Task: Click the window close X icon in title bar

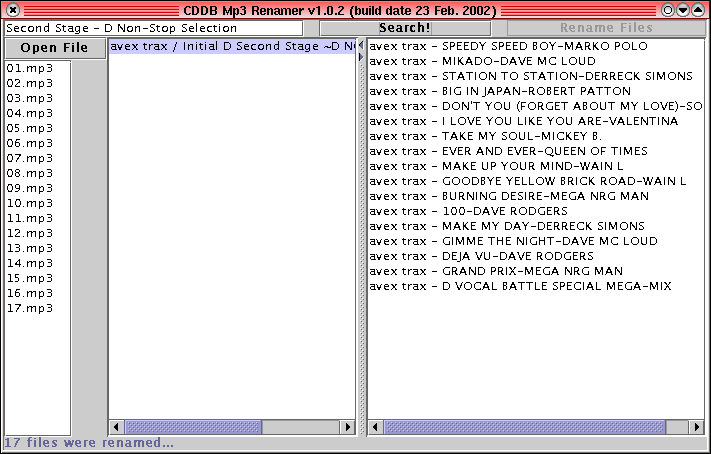Action: tap(13, 10)
